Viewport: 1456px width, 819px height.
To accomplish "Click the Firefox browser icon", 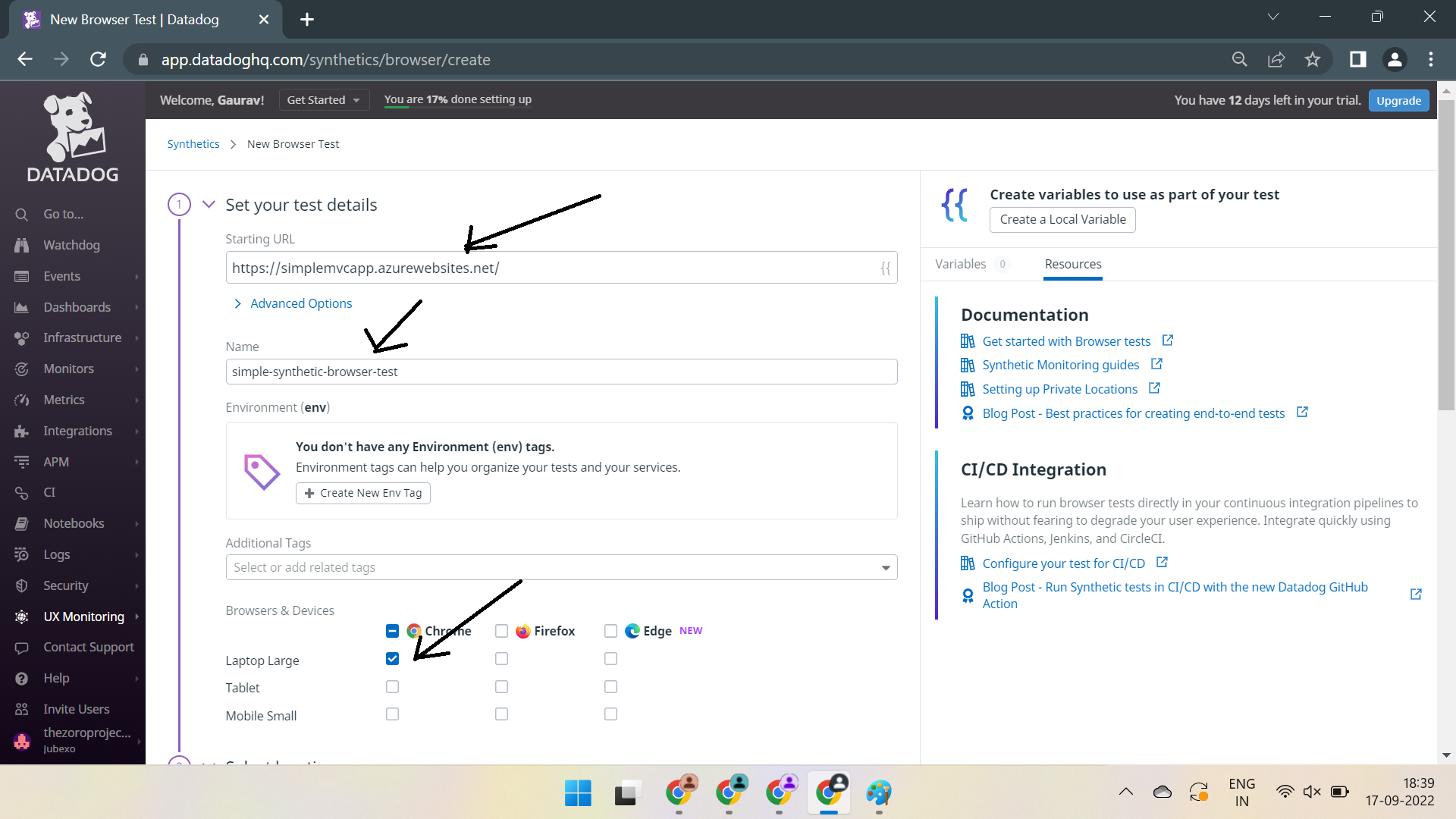I will click(x=523, y=631).
